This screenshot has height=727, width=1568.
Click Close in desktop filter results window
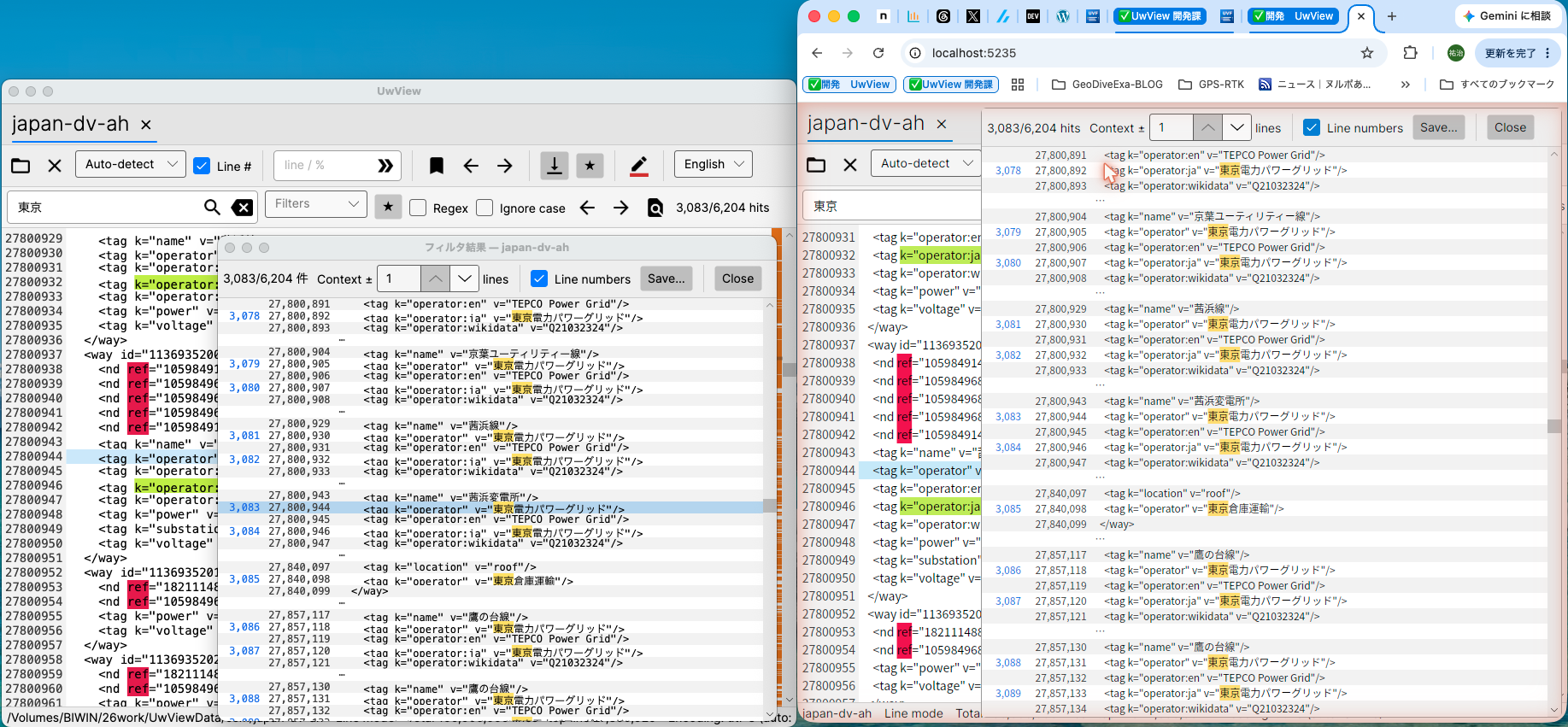737,278
